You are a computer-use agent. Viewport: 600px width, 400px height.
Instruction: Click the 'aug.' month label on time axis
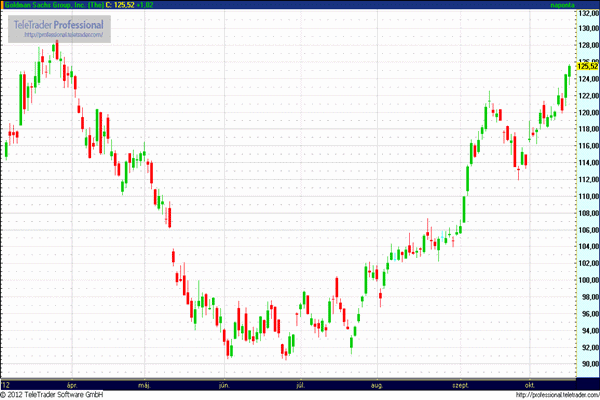click(377, 385)
